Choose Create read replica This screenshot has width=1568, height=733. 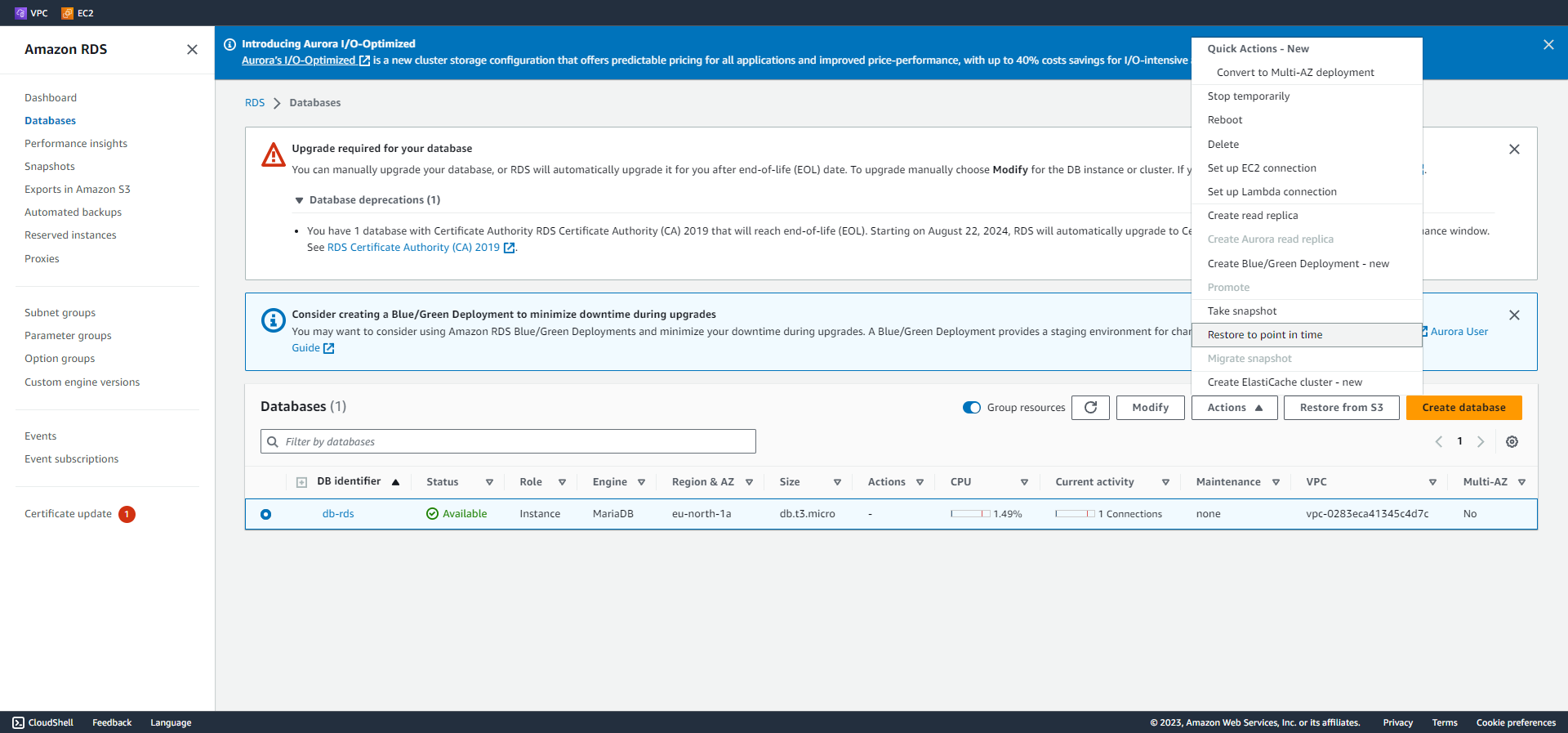pyautogui.click(x=1307, y=216)
